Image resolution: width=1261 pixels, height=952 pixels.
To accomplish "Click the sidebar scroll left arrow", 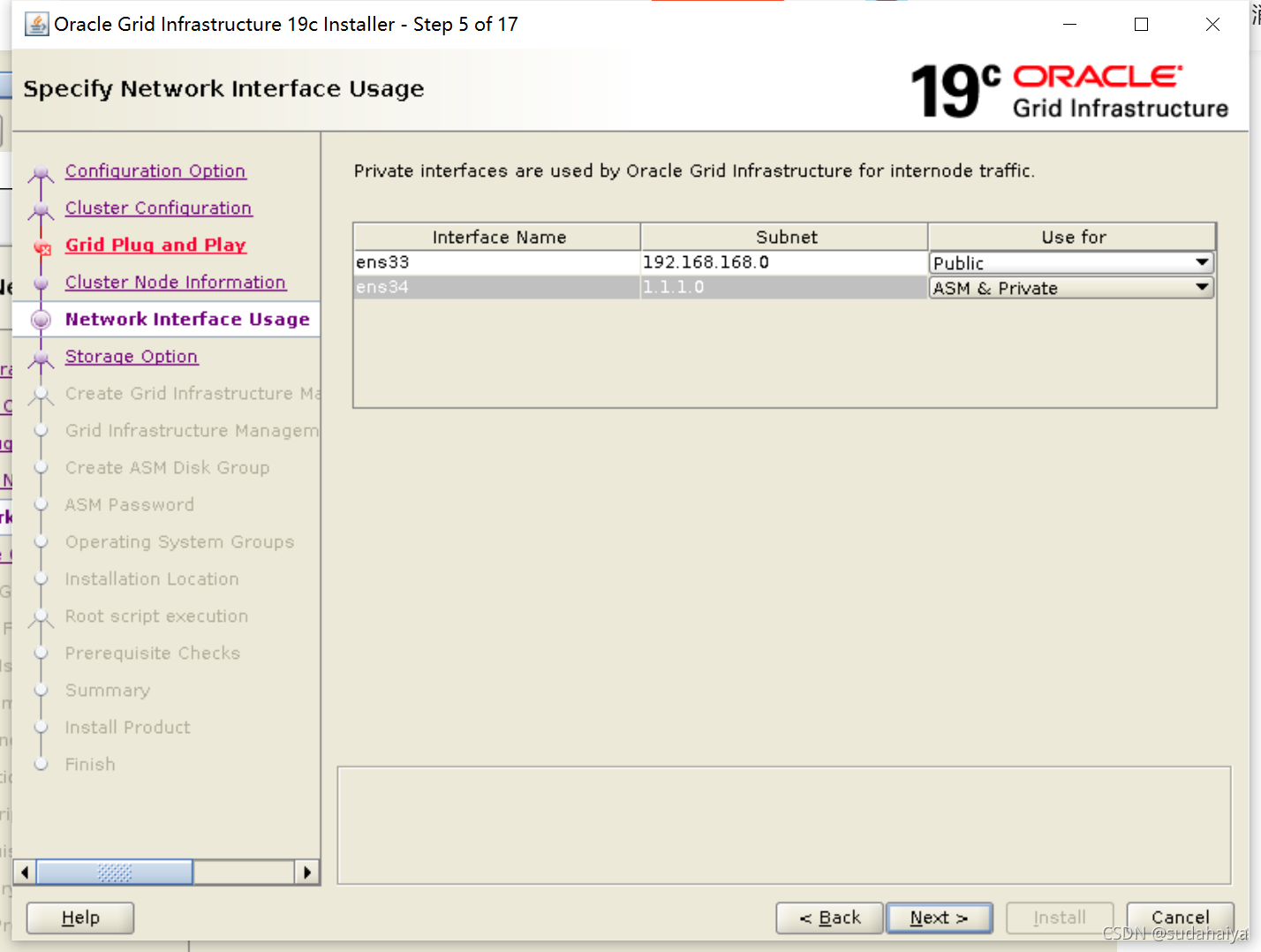I will pyautogui.click(x=25, y=873).
